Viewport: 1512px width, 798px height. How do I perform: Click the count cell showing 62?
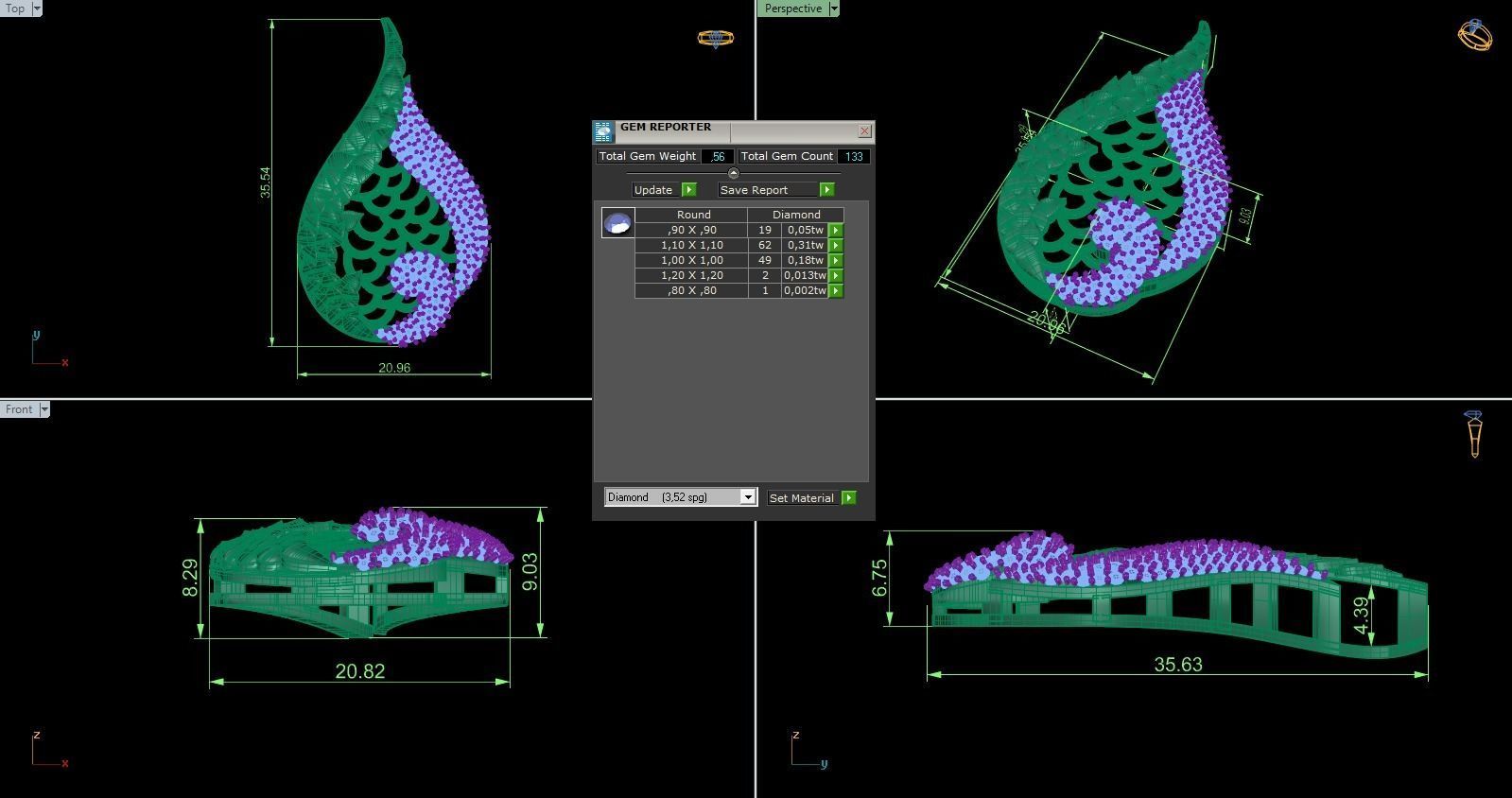tap(765, 245)
